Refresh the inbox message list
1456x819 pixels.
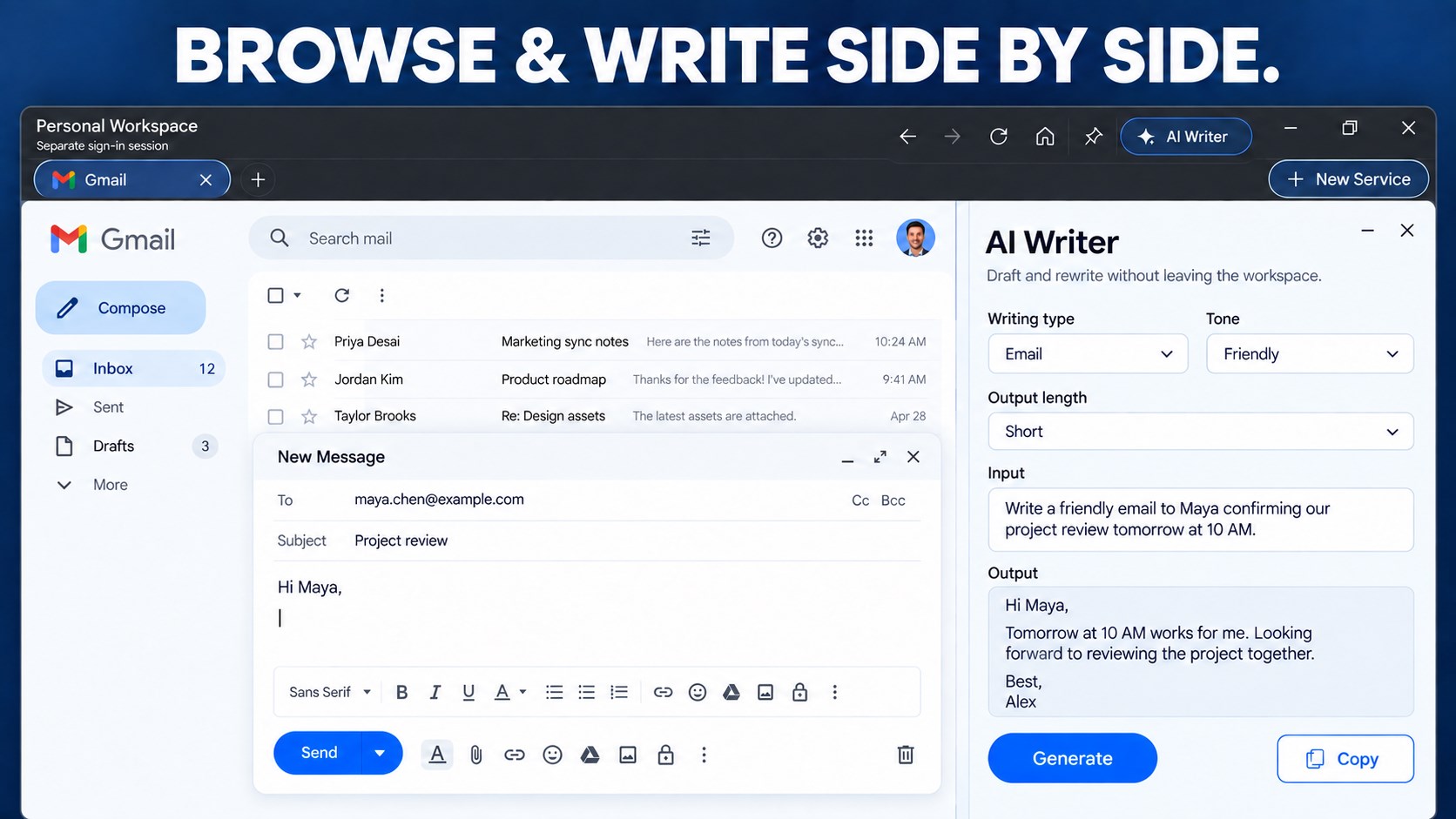pyautogui.click(x=342, y=295)
